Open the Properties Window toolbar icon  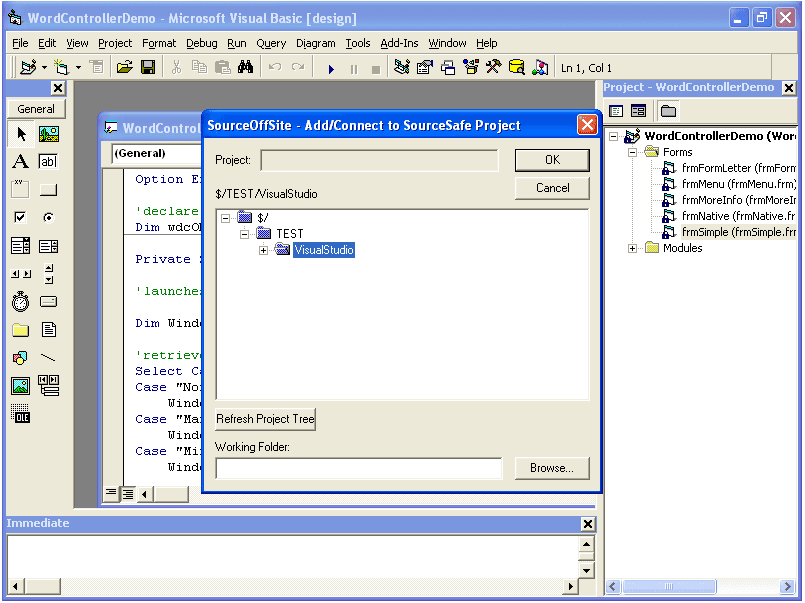(425, 67)
